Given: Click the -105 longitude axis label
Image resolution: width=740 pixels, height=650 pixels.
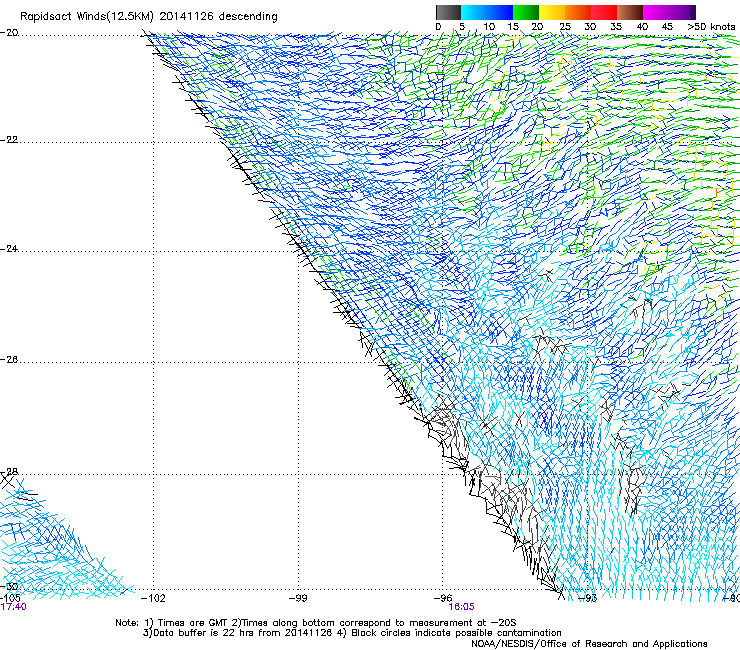Looking at the screenshot, I should (10, 598).
